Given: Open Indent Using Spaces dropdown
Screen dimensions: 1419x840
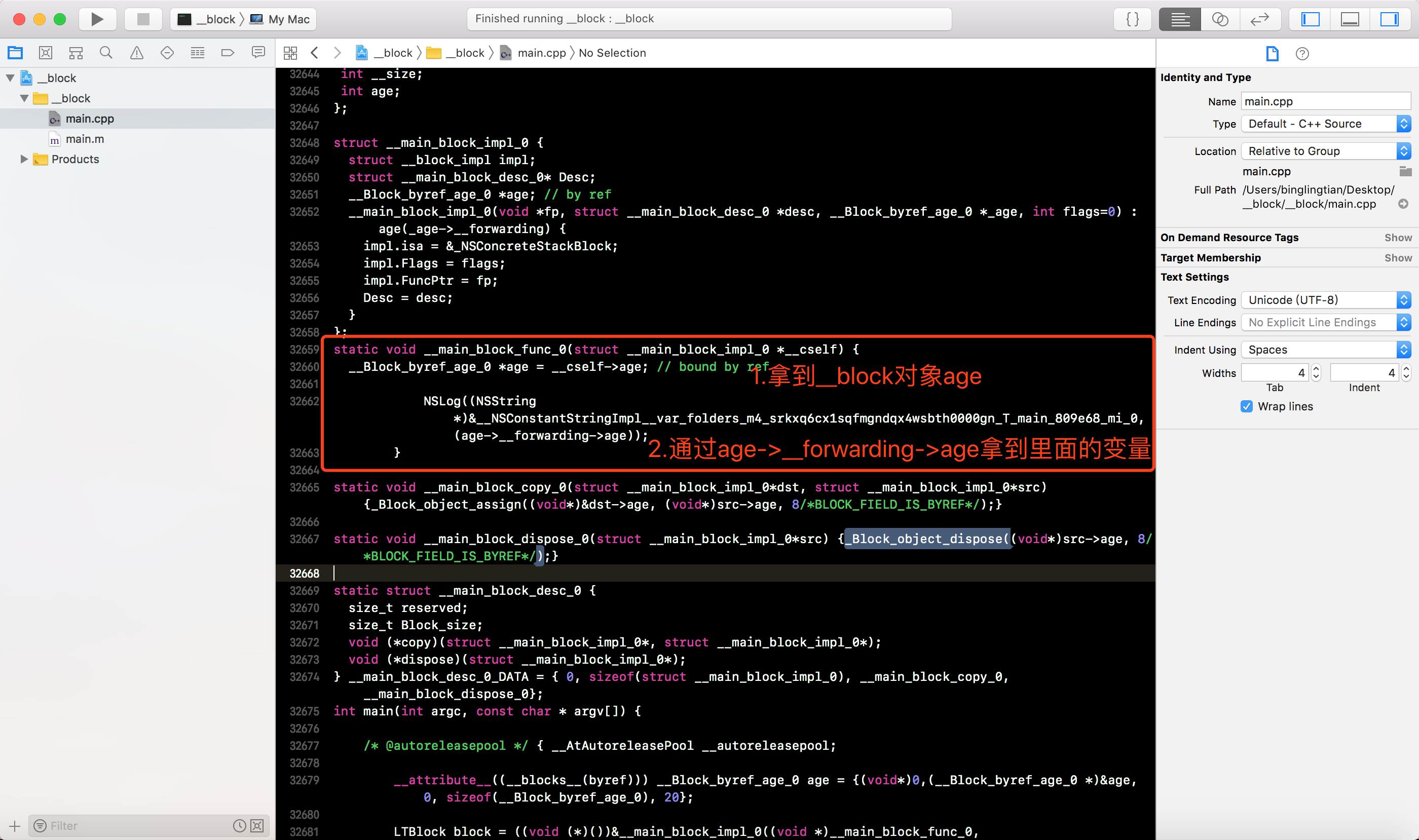Looking at the screenshot, I should point(1326,350).
